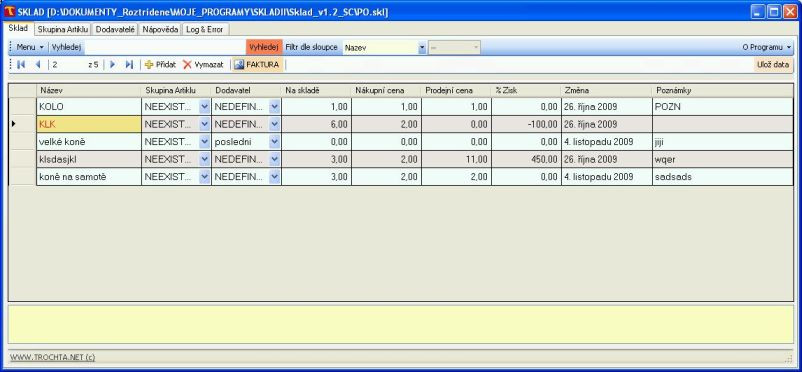Open the WWW.TROCHTA.NET link

coord(53,358)
